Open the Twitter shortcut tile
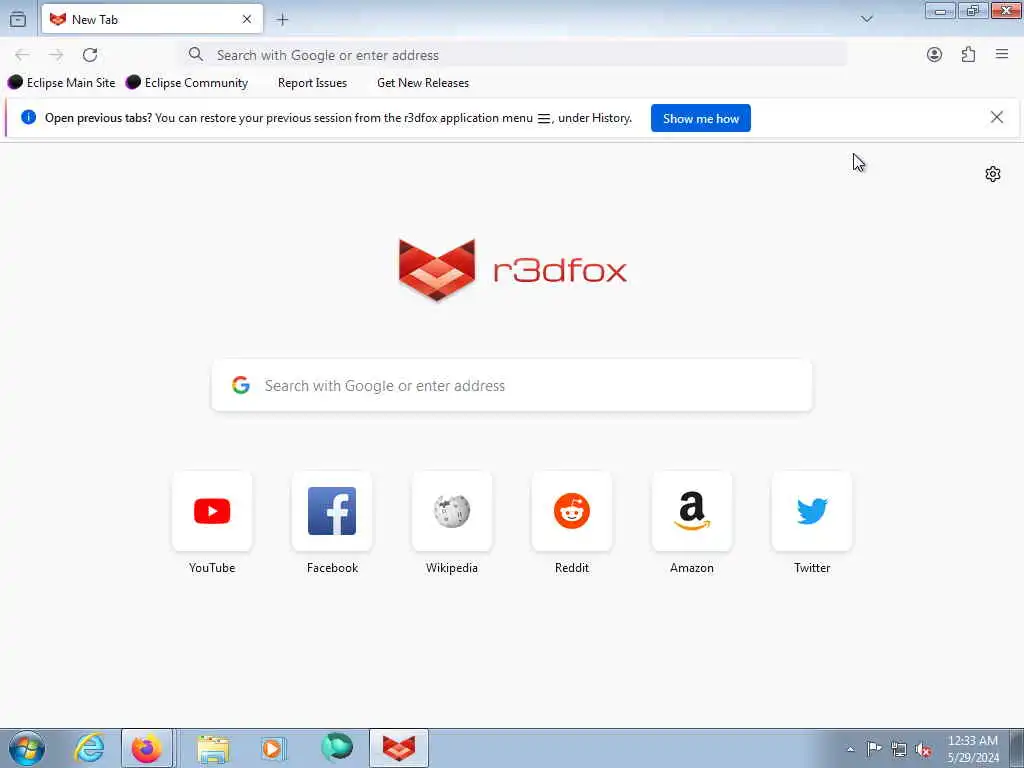1024x768 pixels. 812,511
